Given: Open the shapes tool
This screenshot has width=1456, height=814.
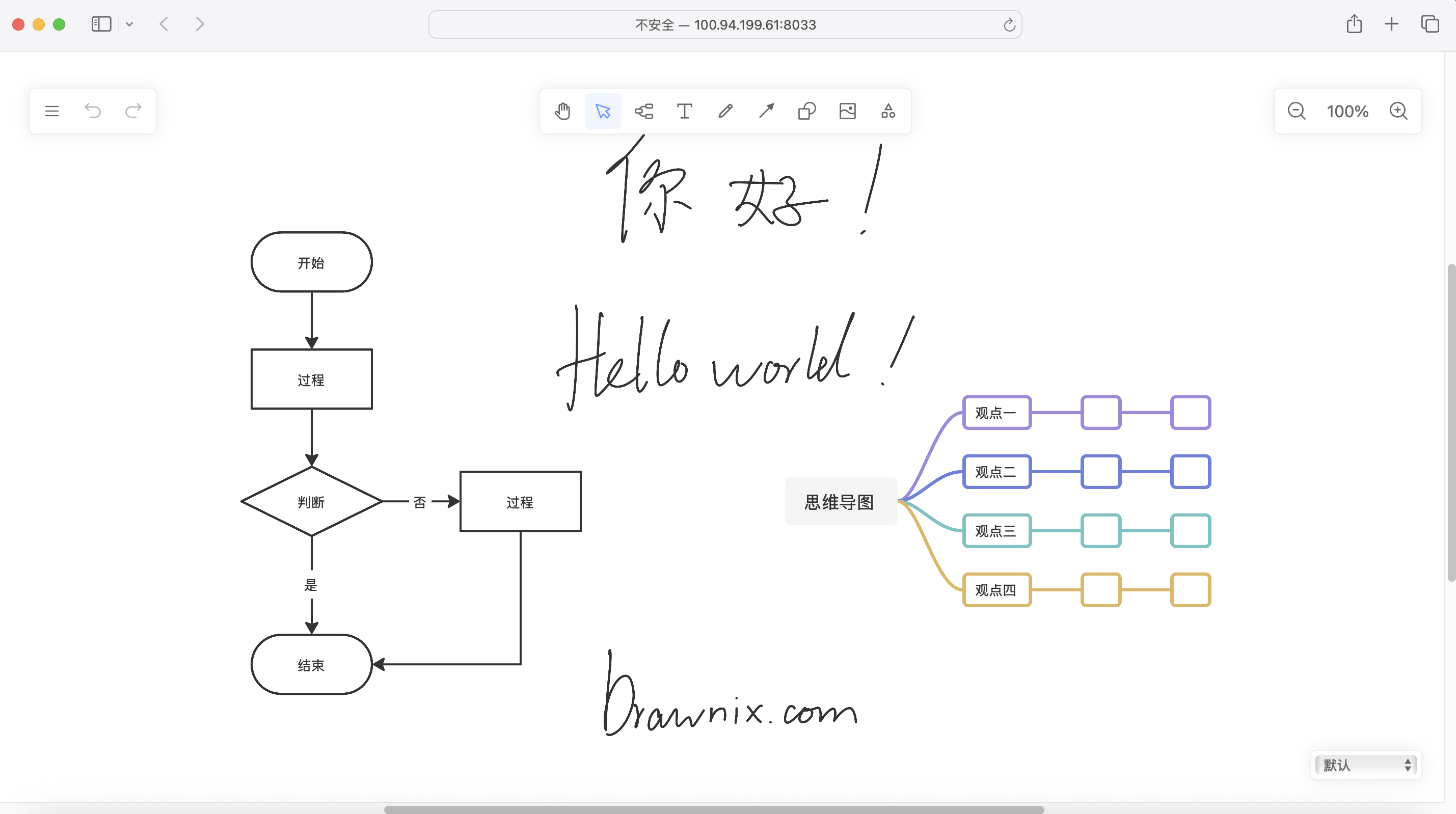Looking at the screenshot, I should [x=806, y=111].
